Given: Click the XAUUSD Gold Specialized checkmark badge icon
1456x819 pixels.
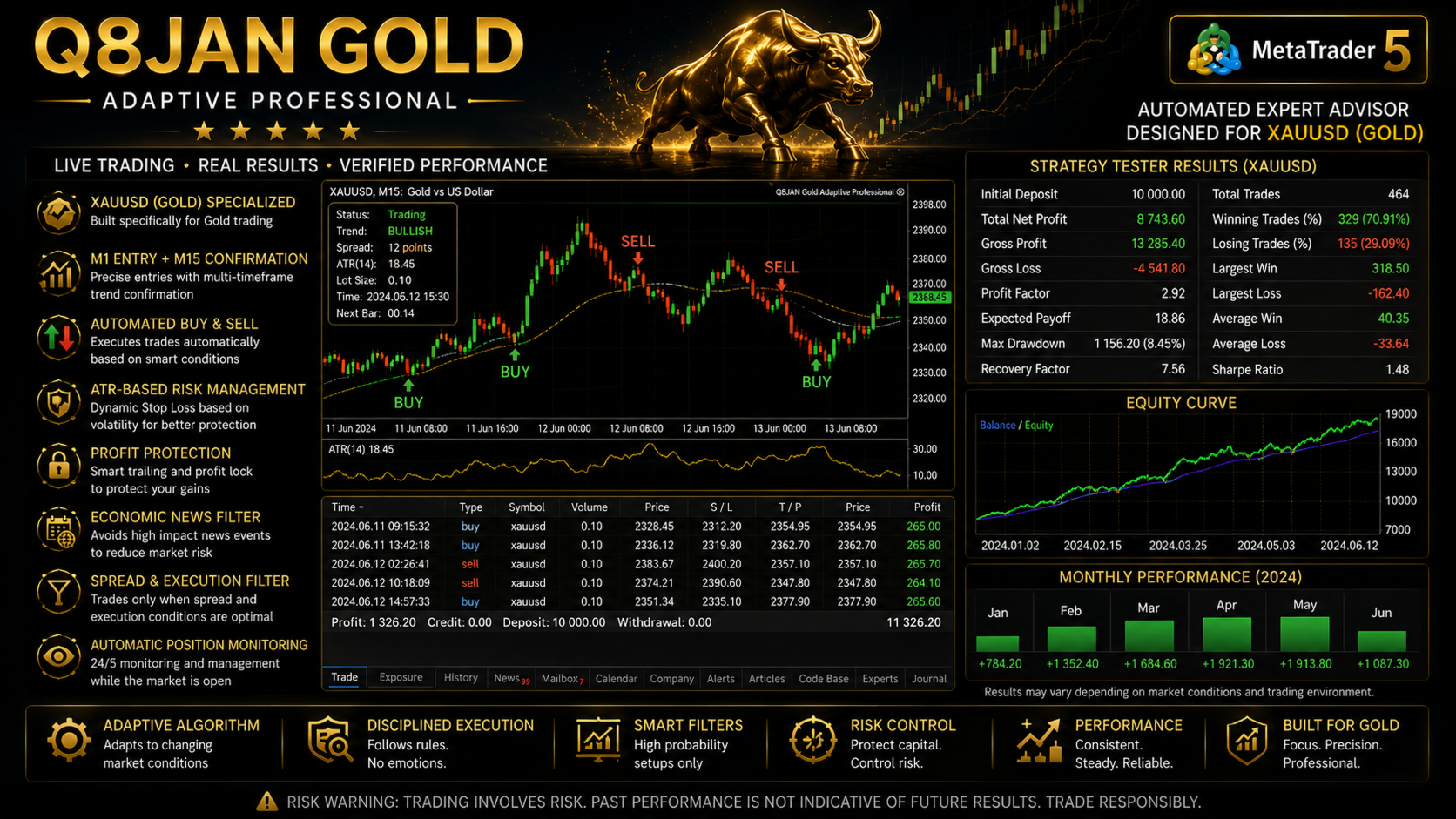Looking at the screenshot, I should pos(58,211).
